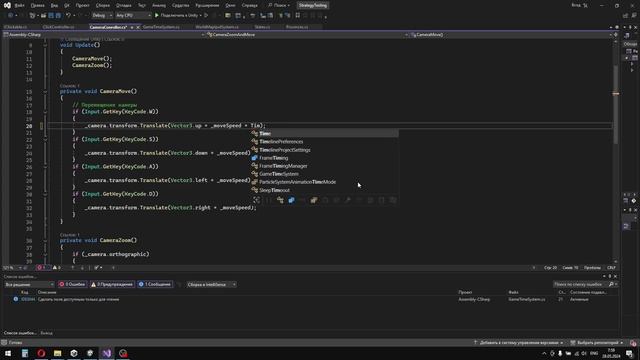Select SleepTimeout in the IntelliSense list
The width and height of the screenshot is (640, 360).
coord(324,190)
